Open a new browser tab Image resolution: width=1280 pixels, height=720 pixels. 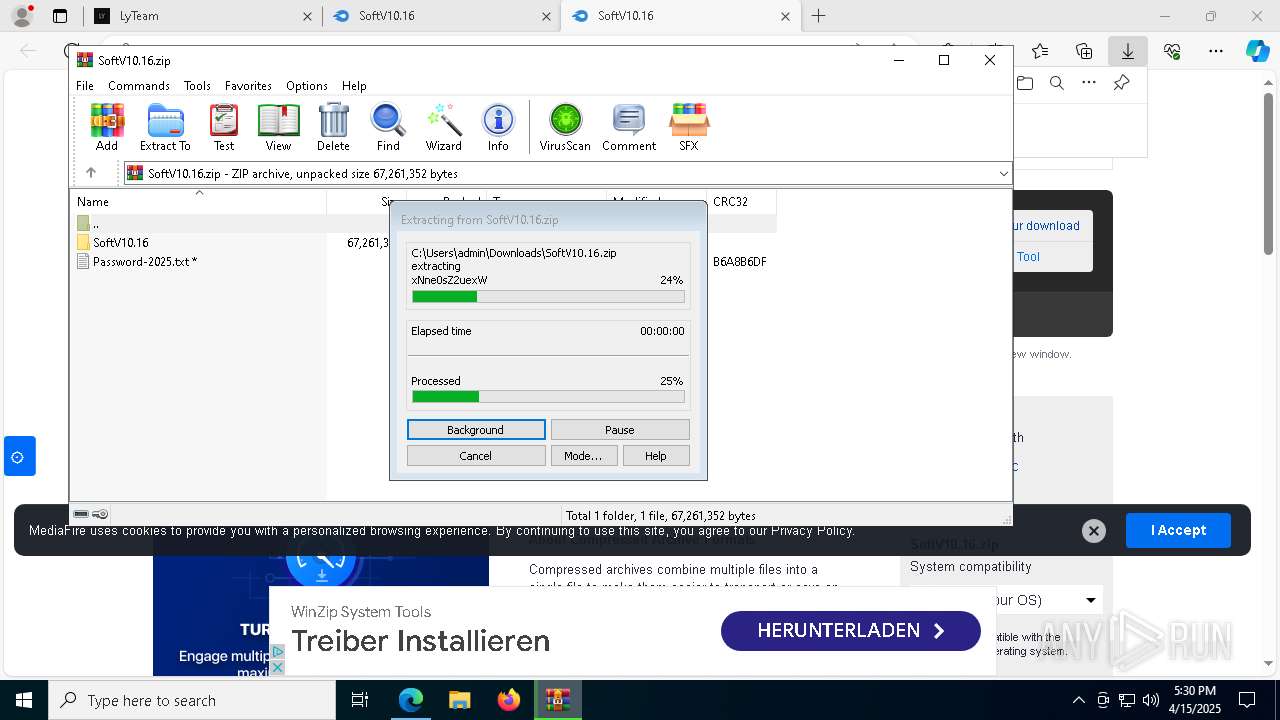tap(819, 16)
